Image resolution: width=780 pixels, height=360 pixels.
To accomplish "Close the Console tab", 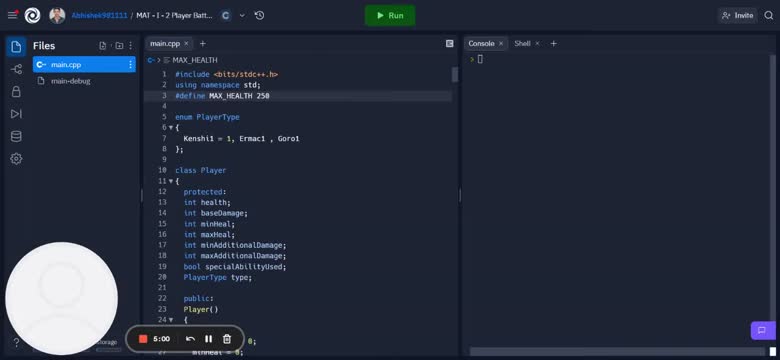I will pos(501,43).
